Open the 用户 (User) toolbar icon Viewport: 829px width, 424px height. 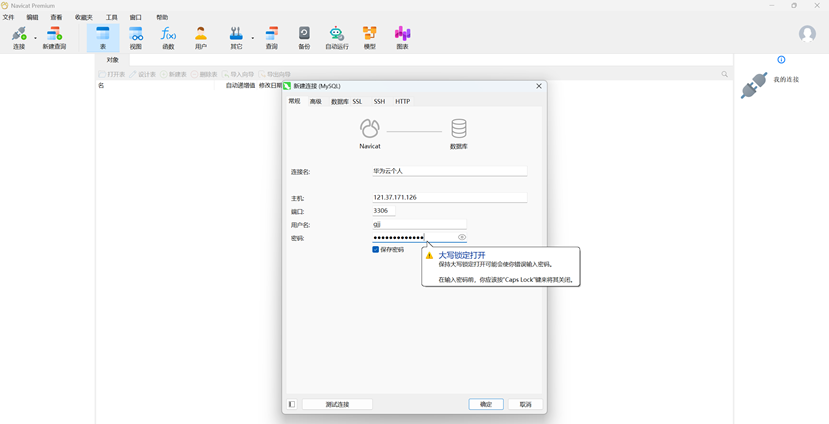200,38
